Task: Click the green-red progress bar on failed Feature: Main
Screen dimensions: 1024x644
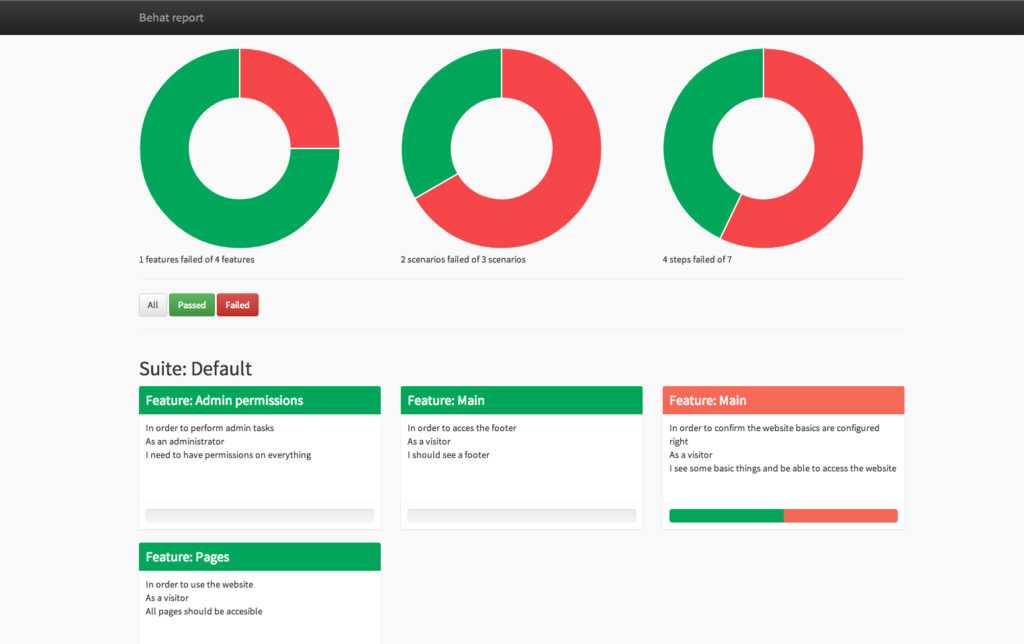Action: [783, 515]
